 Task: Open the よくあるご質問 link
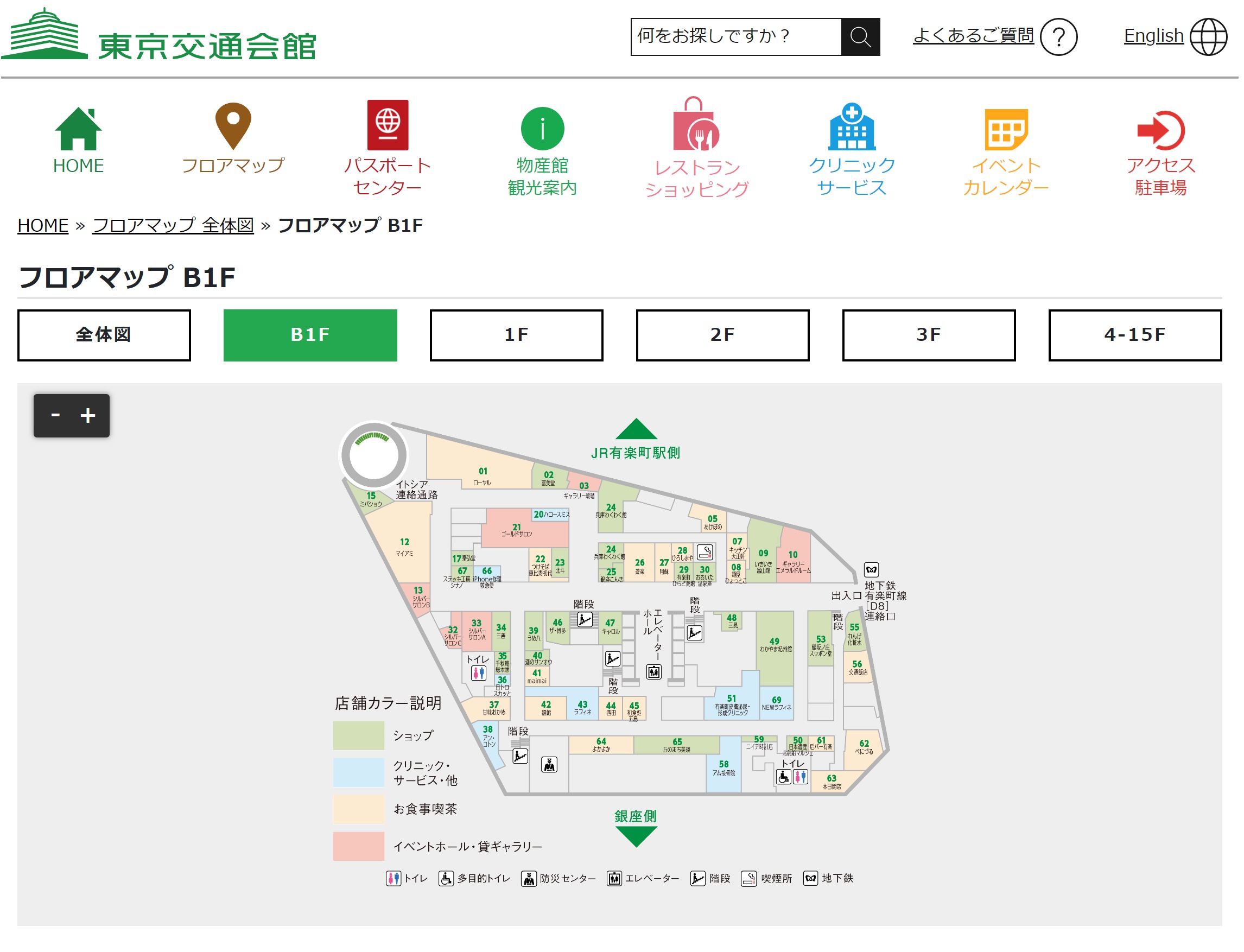coord(974,36)
